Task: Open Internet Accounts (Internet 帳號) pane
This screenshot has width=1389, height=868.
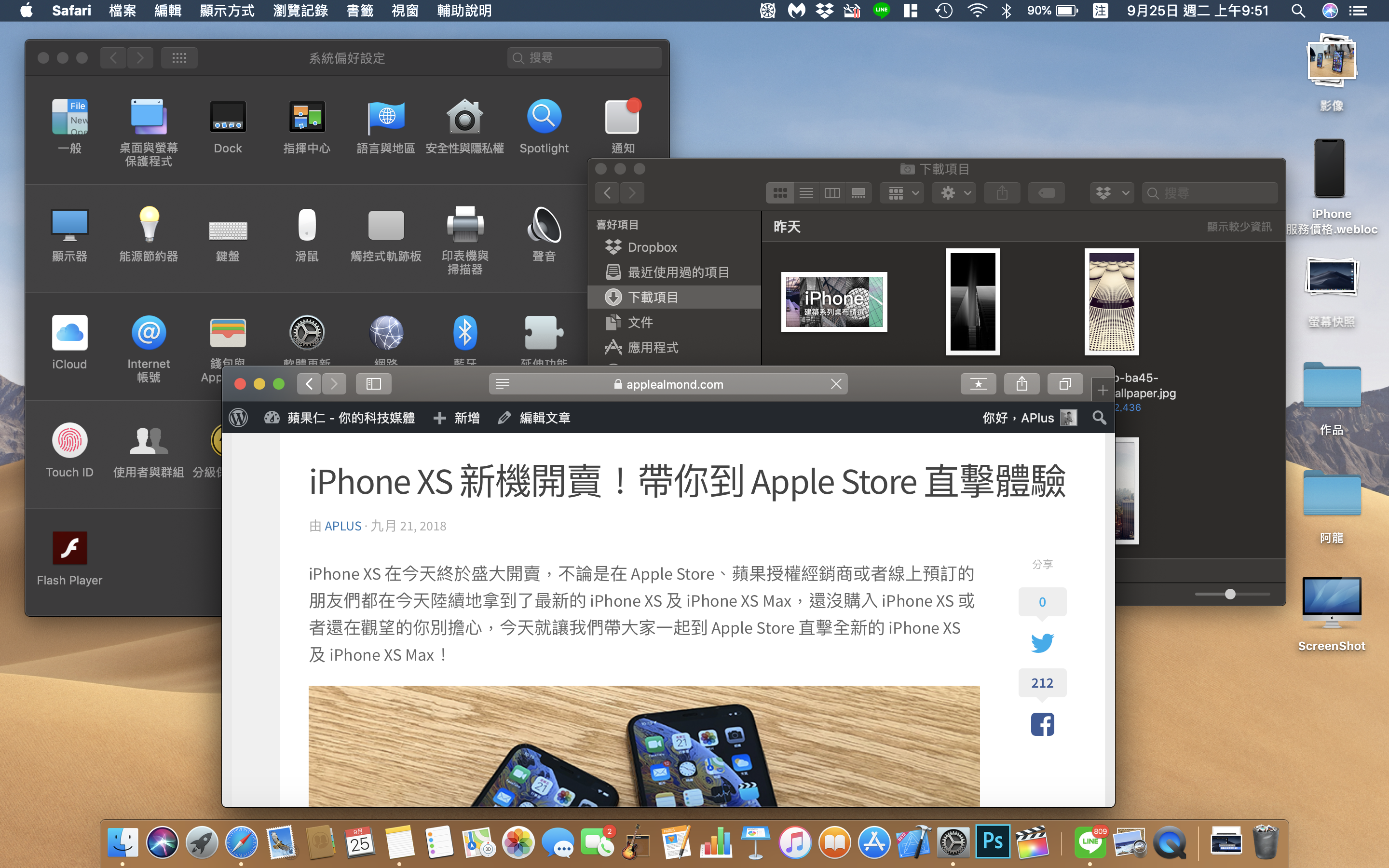Action: pos(149,349)
